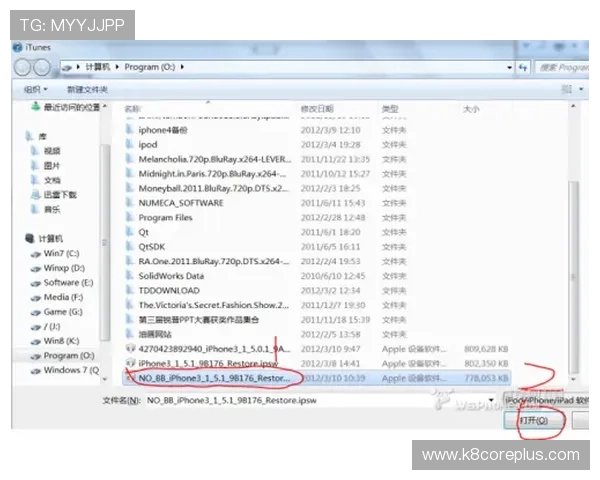The image size is (600, 480).
Task: Select the iphone4备份 folder
Action: pyautogui.click(x=164, y=129)
